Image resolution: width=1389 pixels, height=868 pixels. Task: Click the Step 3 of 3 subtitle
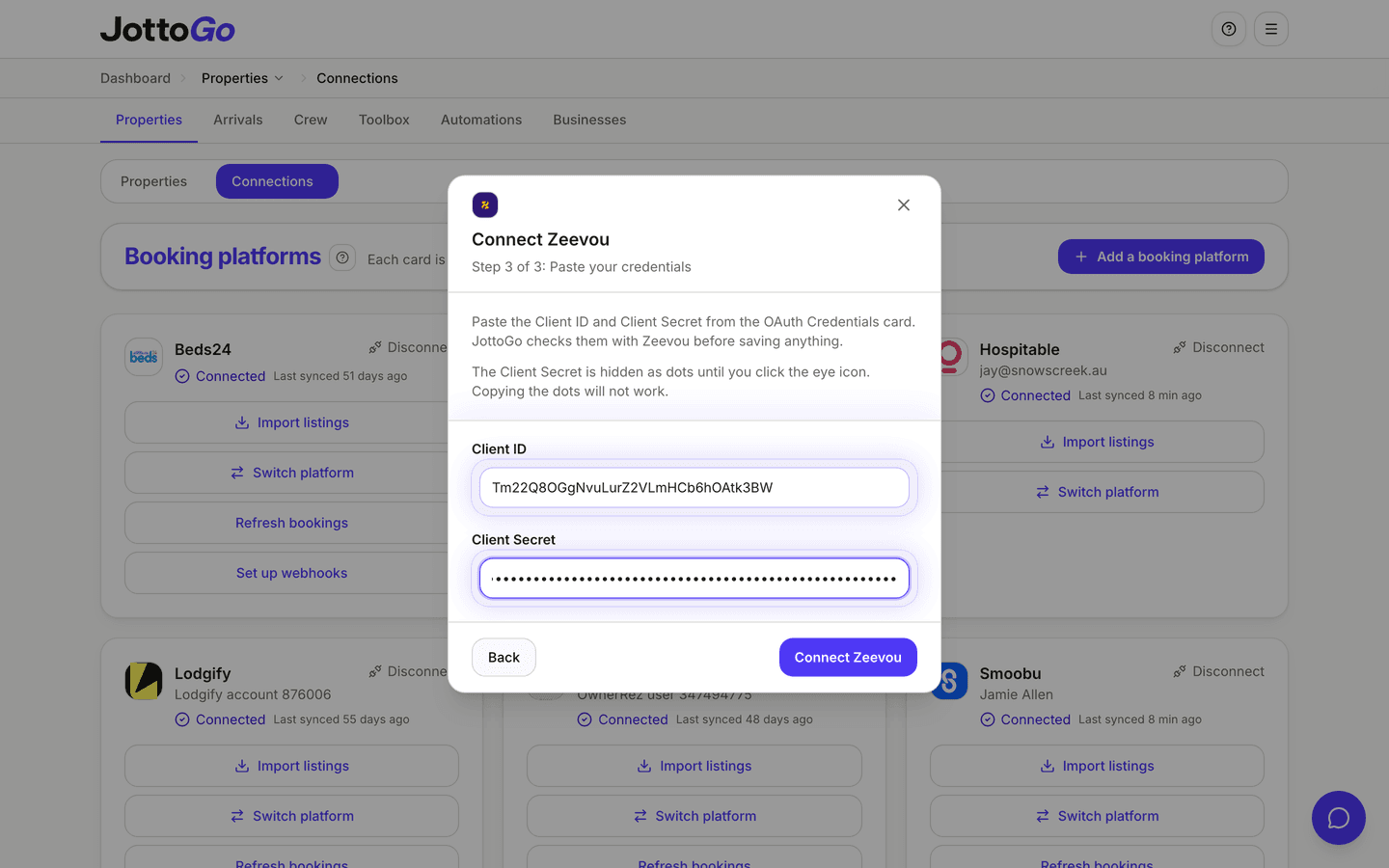(x=582, y=267)
